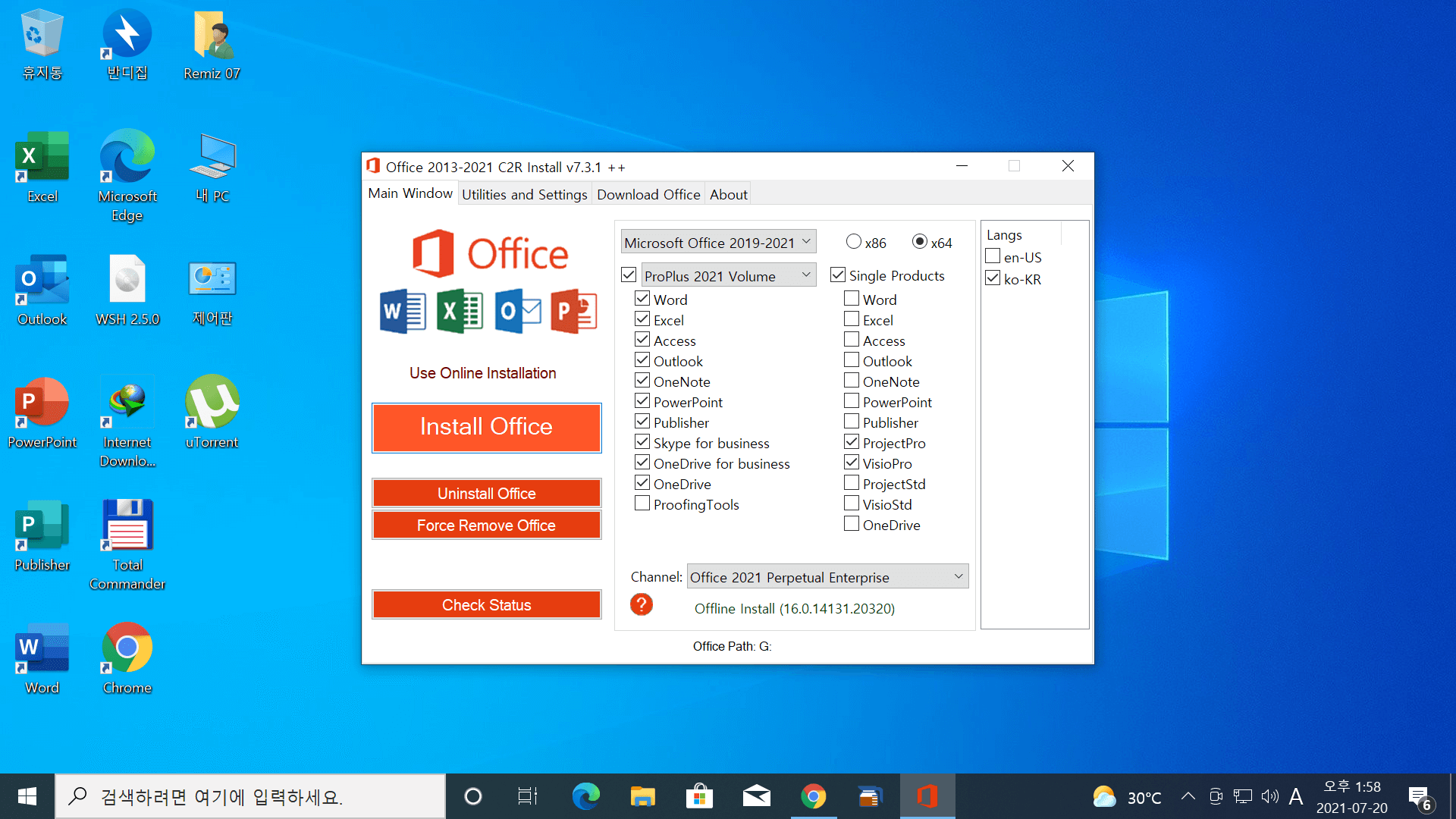This screenshot has height=819, width=1456.
Task: Open Total Commander desktop shortcut
Action: point(127,544)
